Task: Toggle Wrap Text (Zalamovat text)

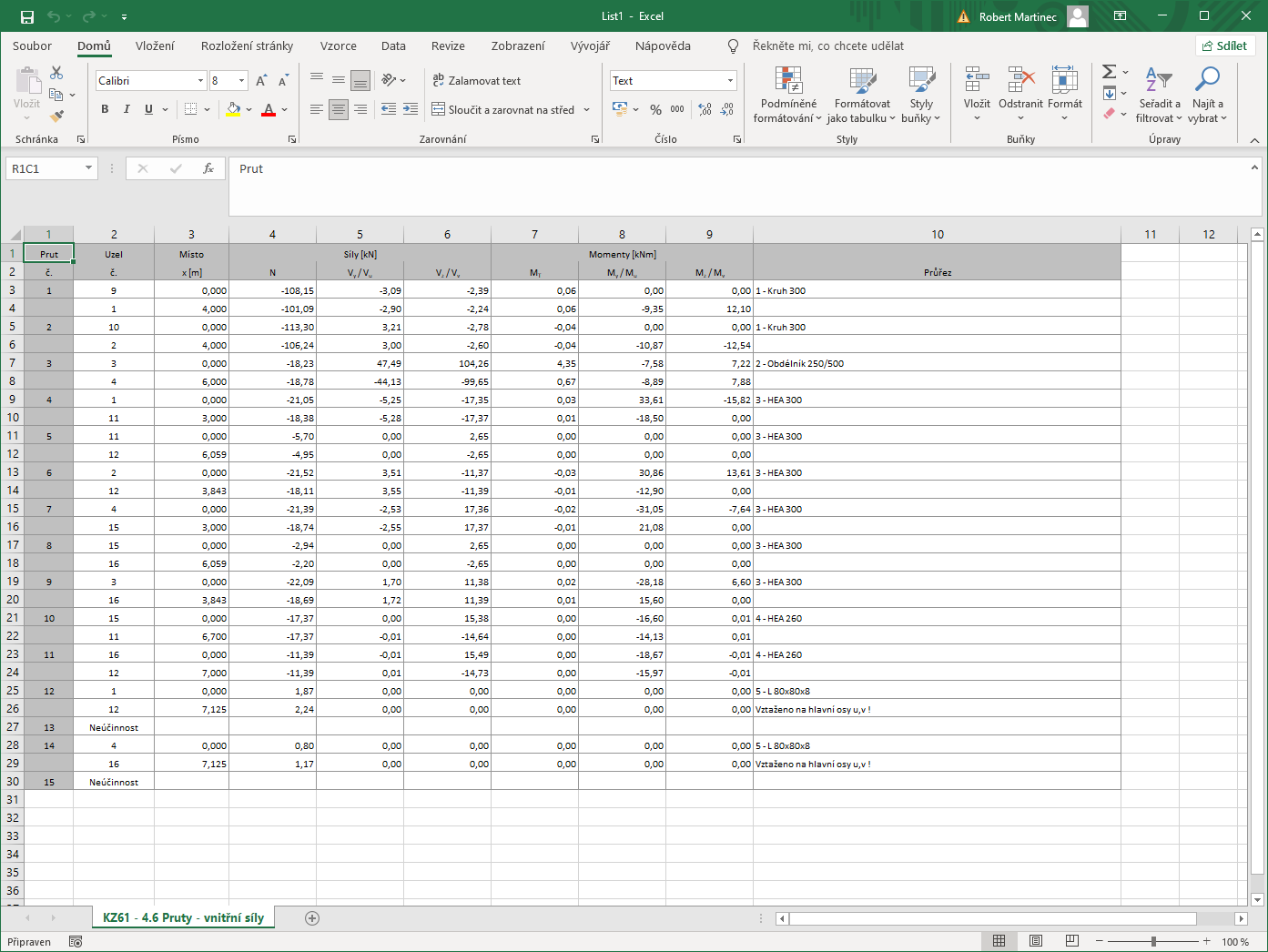Action: tap(477, 81)
